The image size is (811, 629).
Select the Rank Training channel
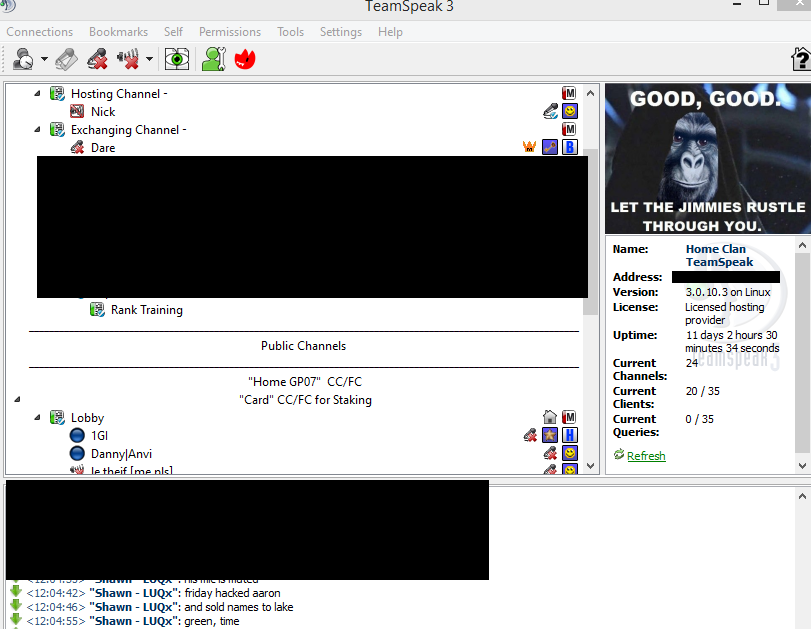point(146,310)
